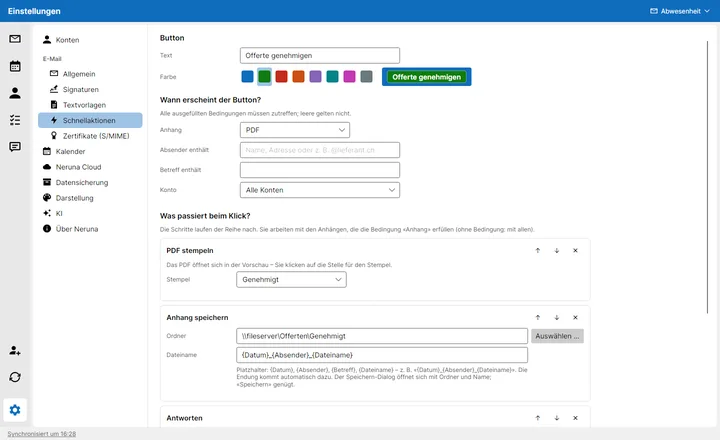The image size is (720, 440).
Task: Open Allgemein e-mail settings
Action: [x=90, y=74]
